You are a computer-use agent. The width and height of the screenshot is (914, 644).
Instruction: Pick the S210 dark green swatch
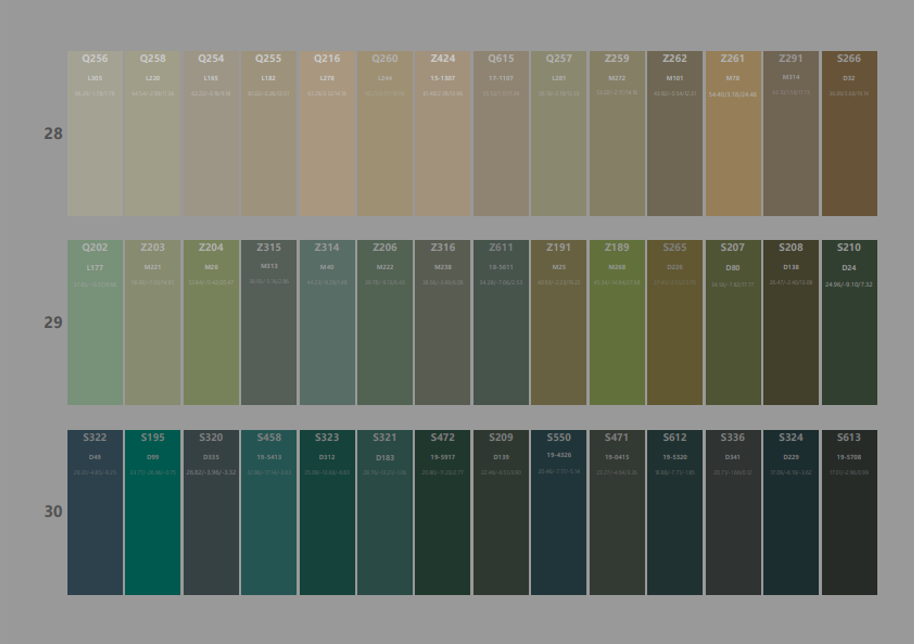point(849,323)
